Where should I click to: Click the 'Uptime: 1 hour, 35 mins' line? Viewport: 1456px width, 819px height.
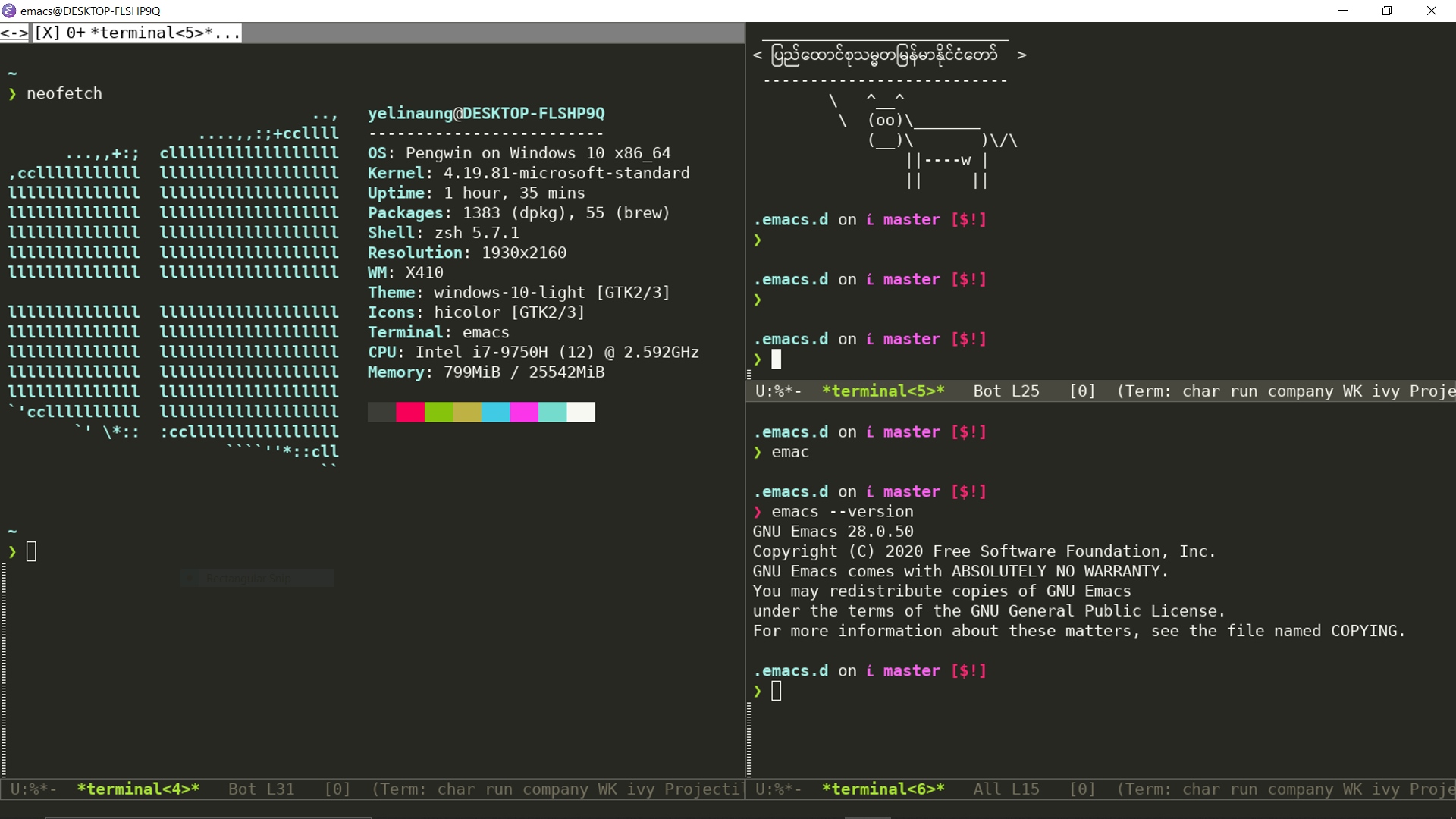pos(476,193)
